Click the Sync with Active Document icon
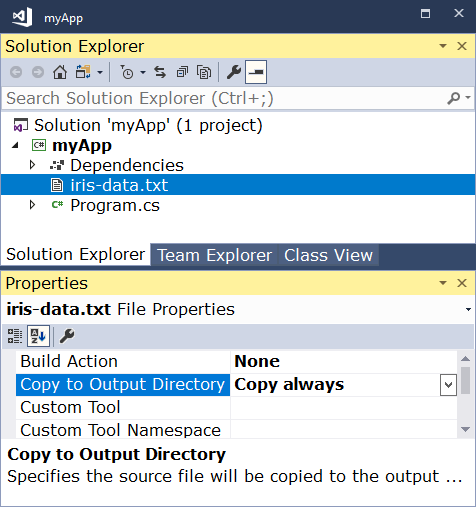This screenshot has width=476, height=507. (x=160, y=72)
